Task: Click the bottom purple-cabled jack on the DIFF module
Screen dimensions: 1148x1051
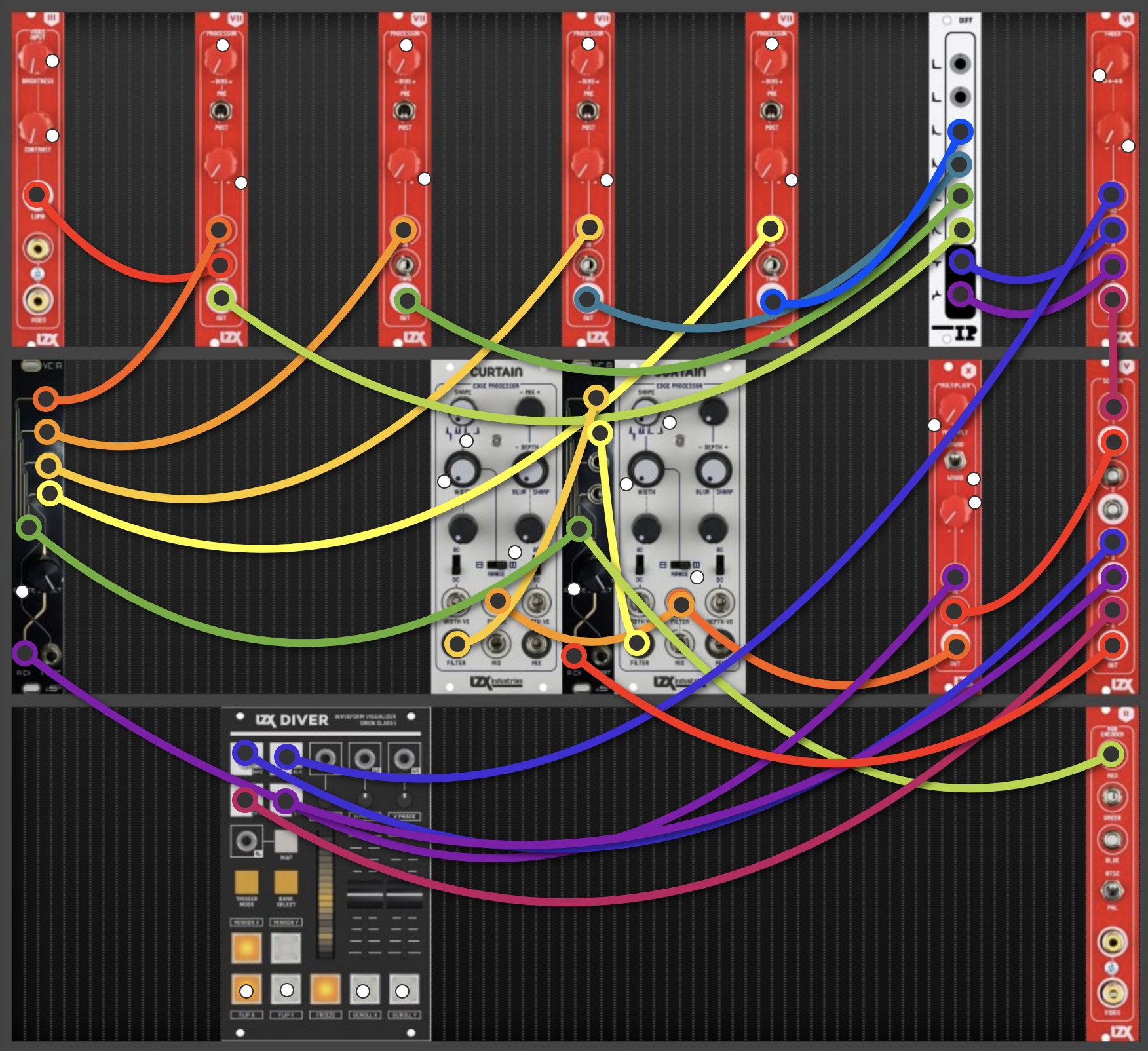Action: tap(960, 294)
